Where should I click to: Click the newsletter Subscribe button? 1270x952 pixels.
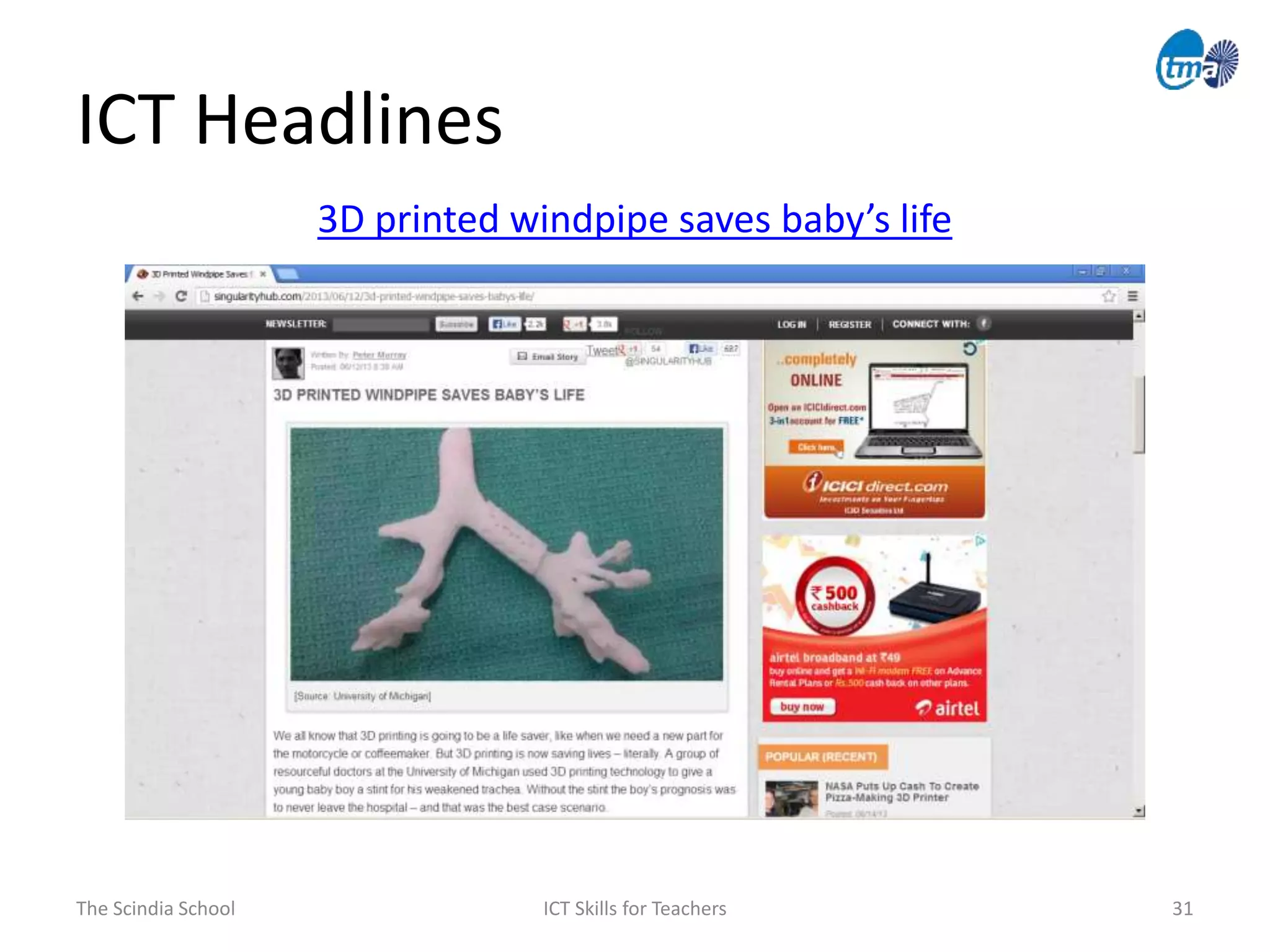point(456,324)
